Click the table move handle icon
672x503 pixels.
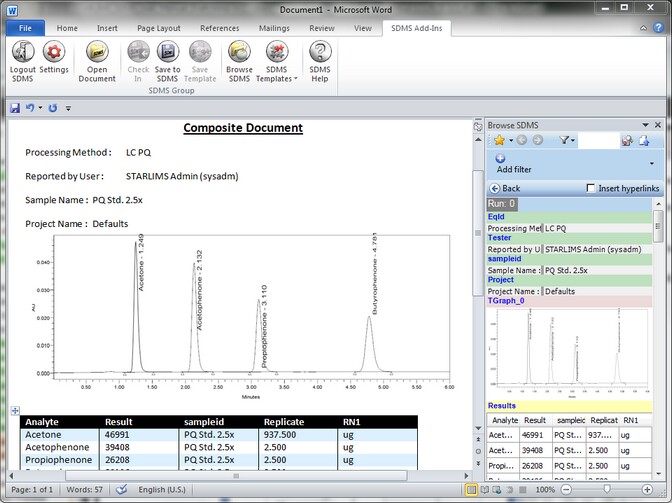[15, 411]
